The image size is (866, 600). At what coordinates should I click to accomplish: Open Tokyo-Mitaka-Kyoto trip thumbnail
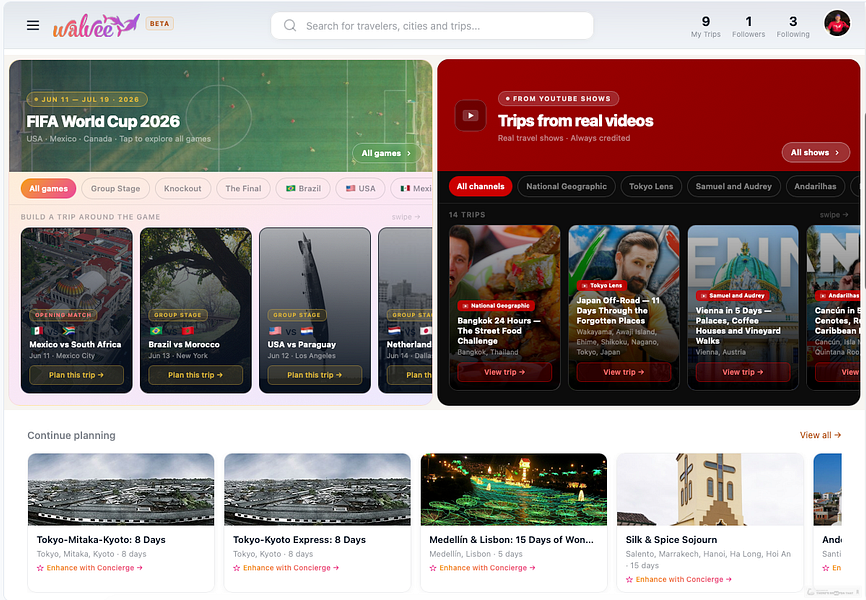tap(121, 490)
